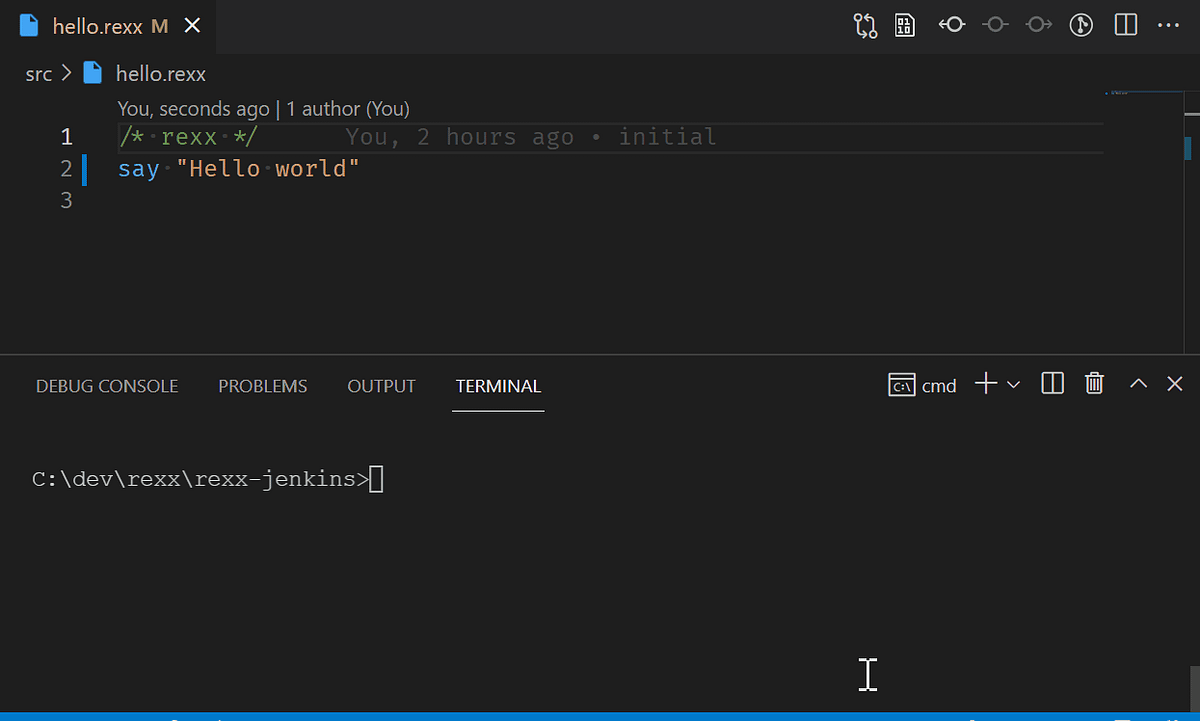The height and width of the screenshot is (721, 1200).
Task: Click the open-file icon in editor toolbar
Action: coord(905,25)
